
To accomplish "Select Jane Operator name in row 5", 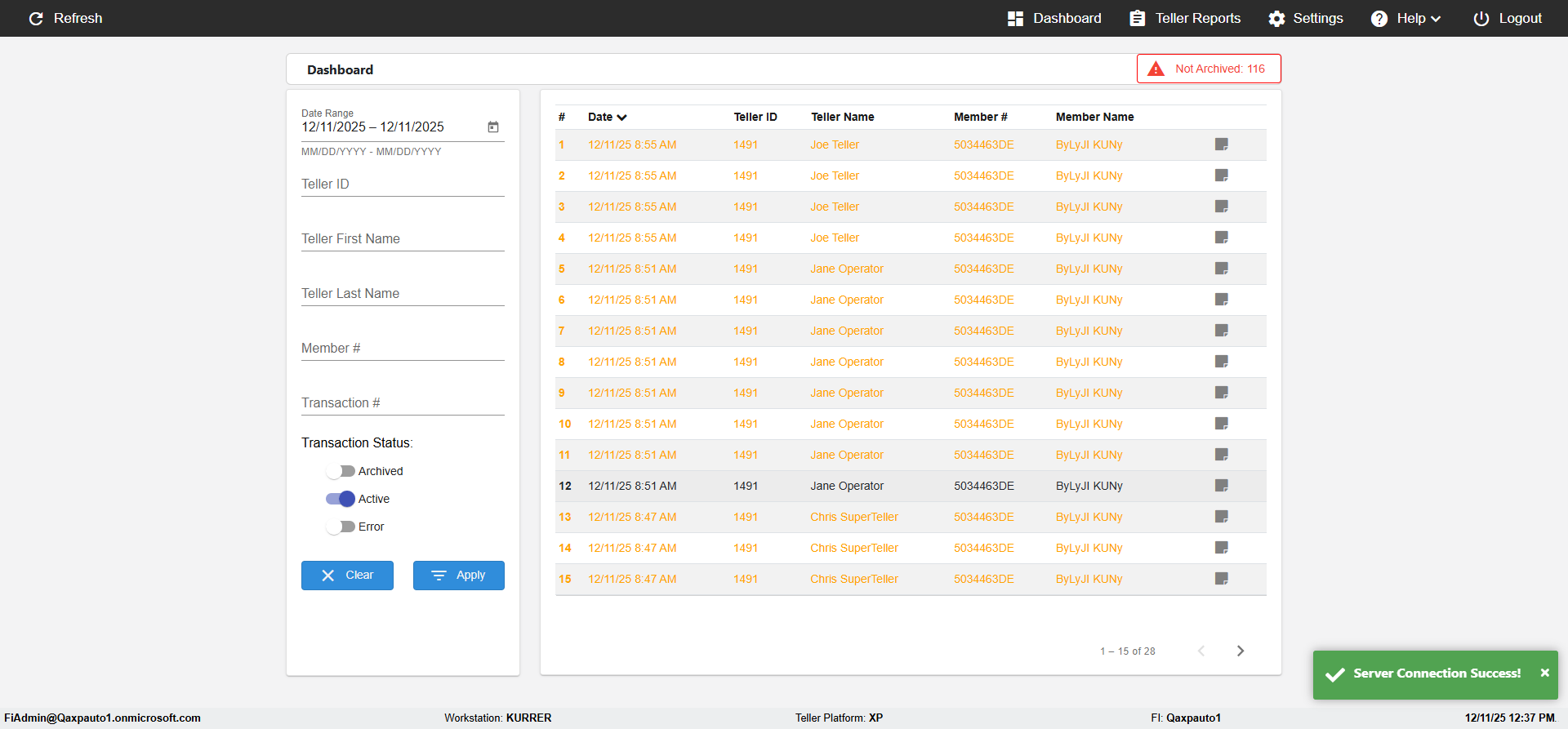I will point(847,269).
